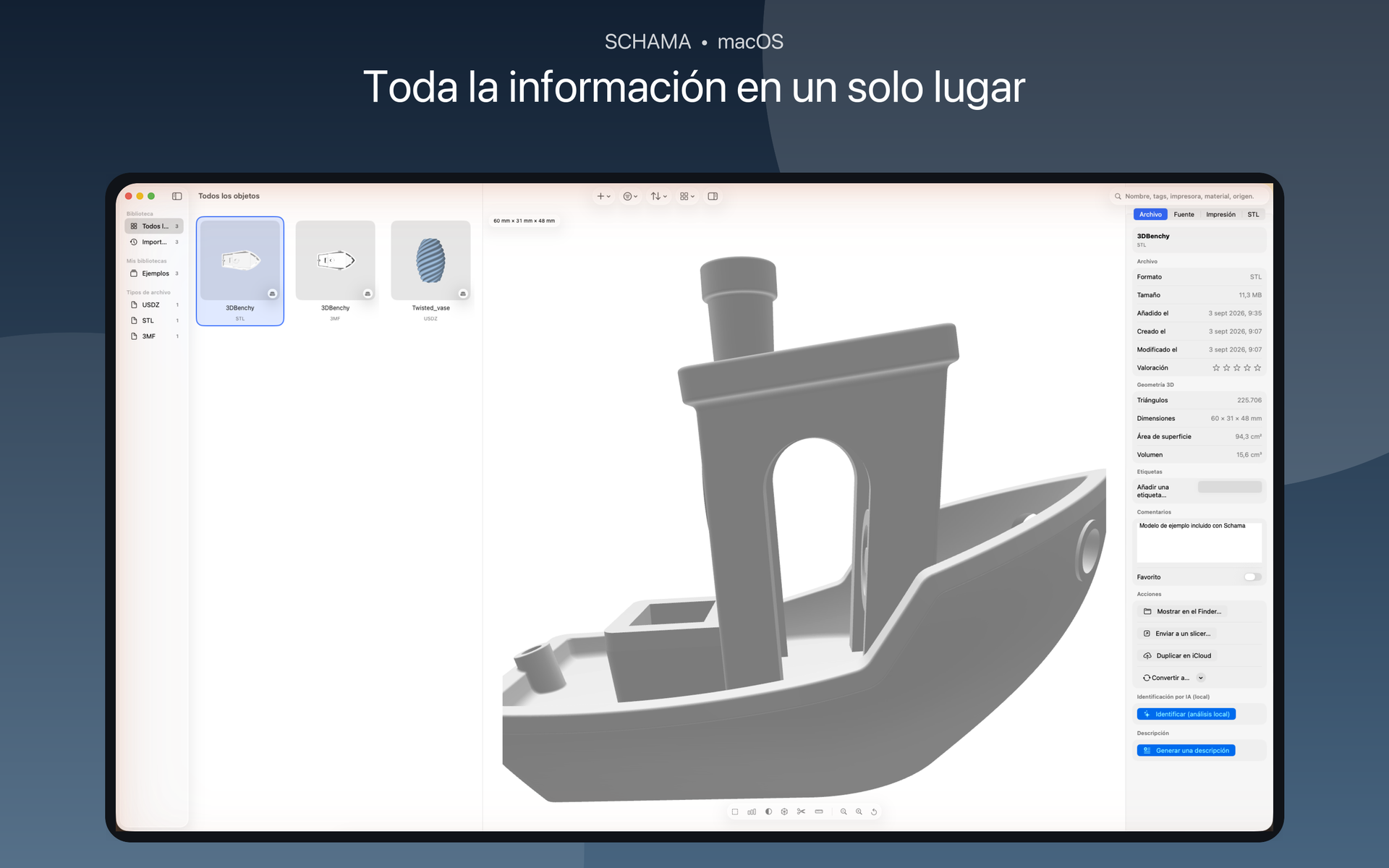Rate the model five stars
Viewport: 1389px width, 868px height.
pyautogui.click(x=1257, y=368)
